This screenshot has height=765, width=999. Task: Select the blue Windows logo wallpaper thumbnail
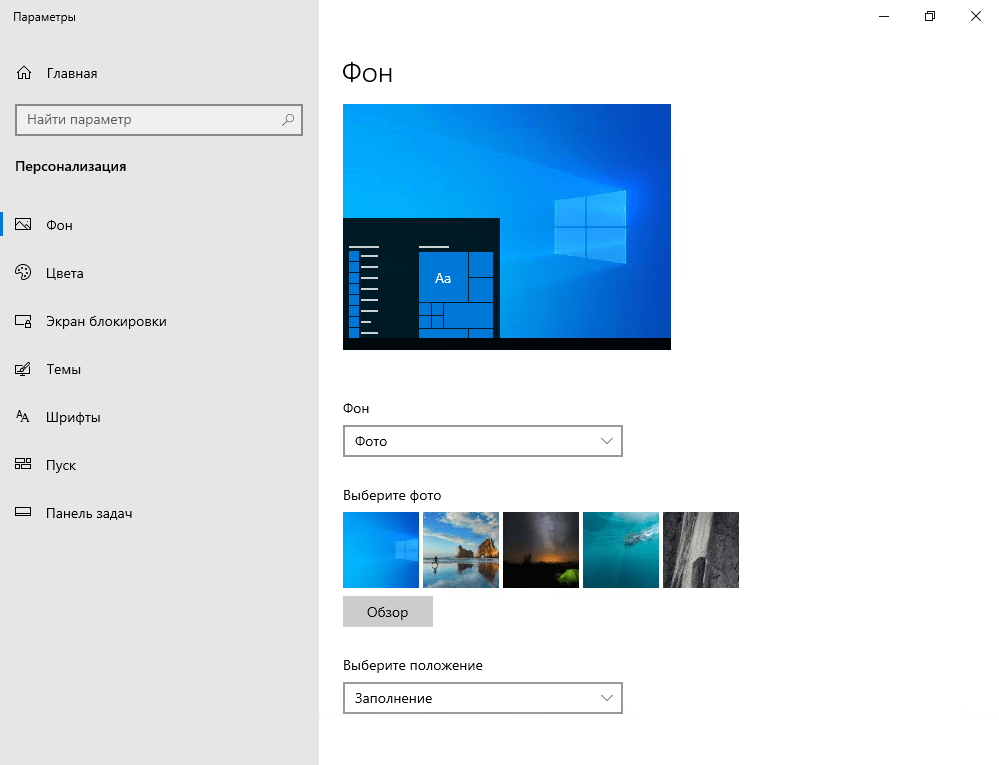point(381,550)
